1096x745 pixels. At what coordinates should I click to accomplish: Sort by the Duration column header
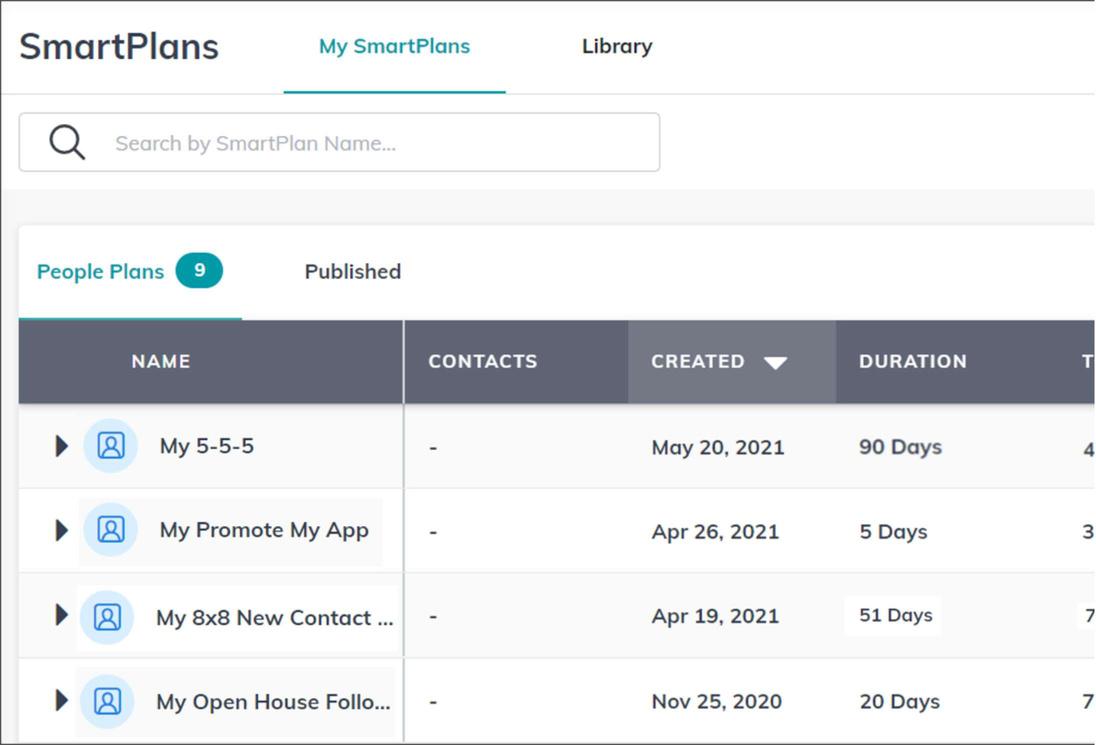[912, 362]
